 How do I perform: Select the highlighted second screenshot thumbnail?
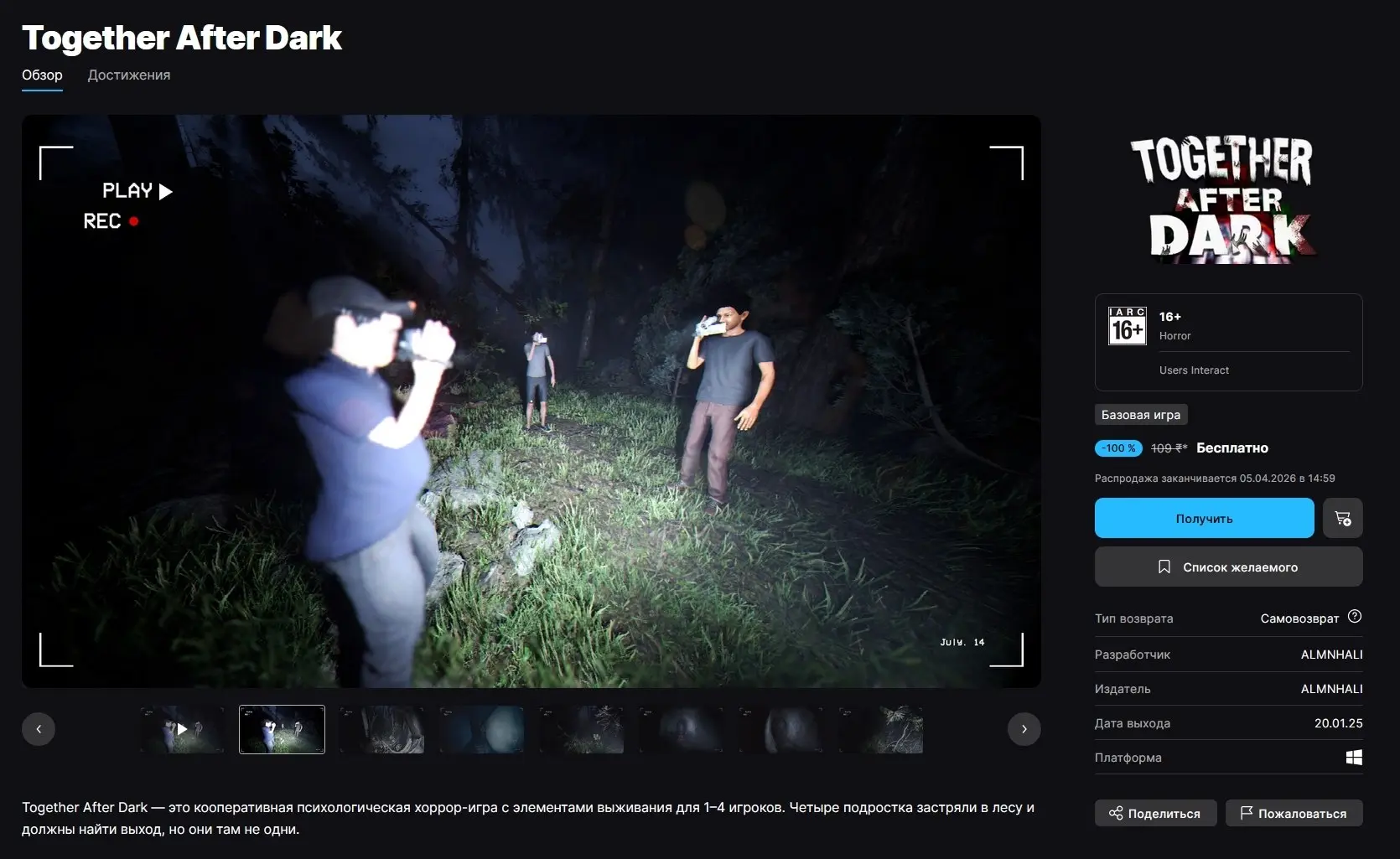click(282, 729)
